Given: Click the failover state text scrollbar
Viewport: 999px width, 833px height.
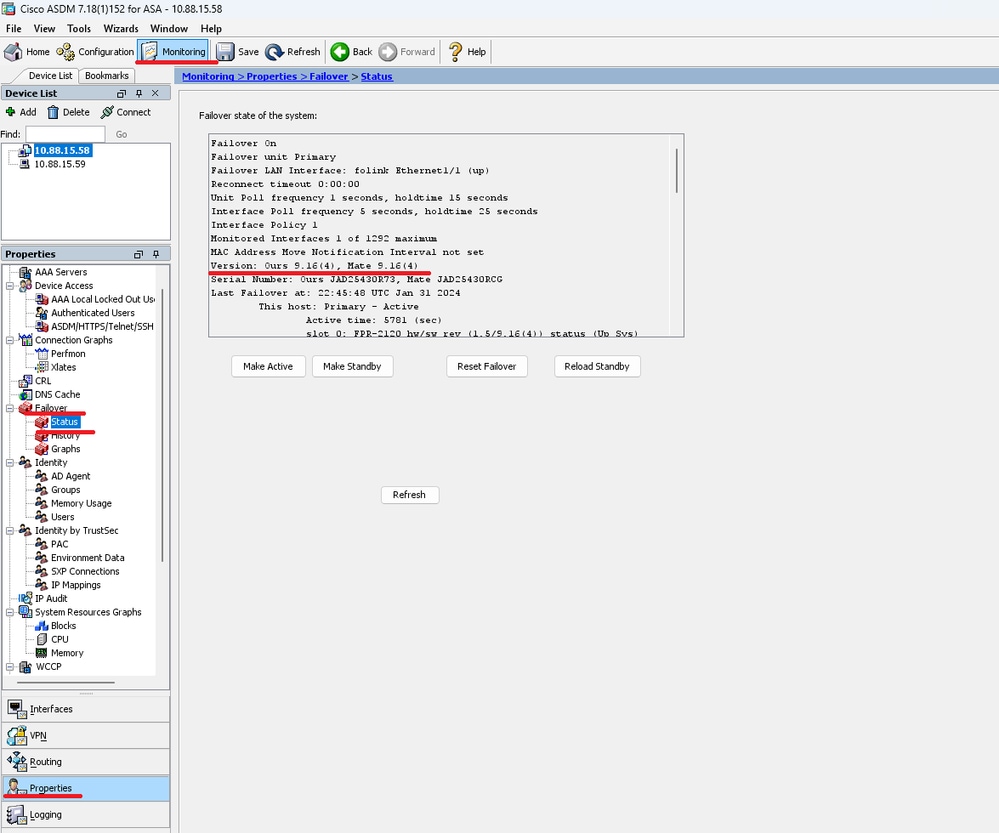Looking at the screenshot, I should pos(676,171).
